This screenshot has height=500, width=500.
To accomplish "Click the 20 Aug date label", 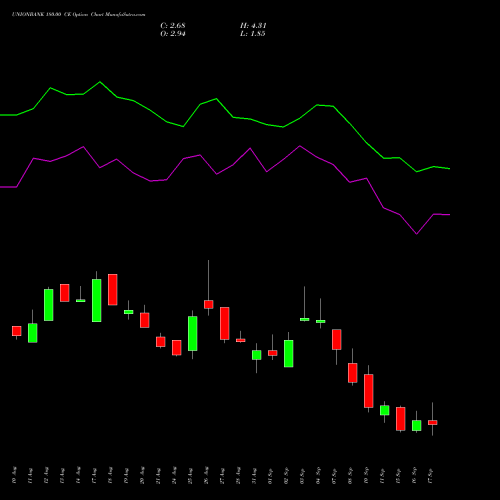I will 142,475.
